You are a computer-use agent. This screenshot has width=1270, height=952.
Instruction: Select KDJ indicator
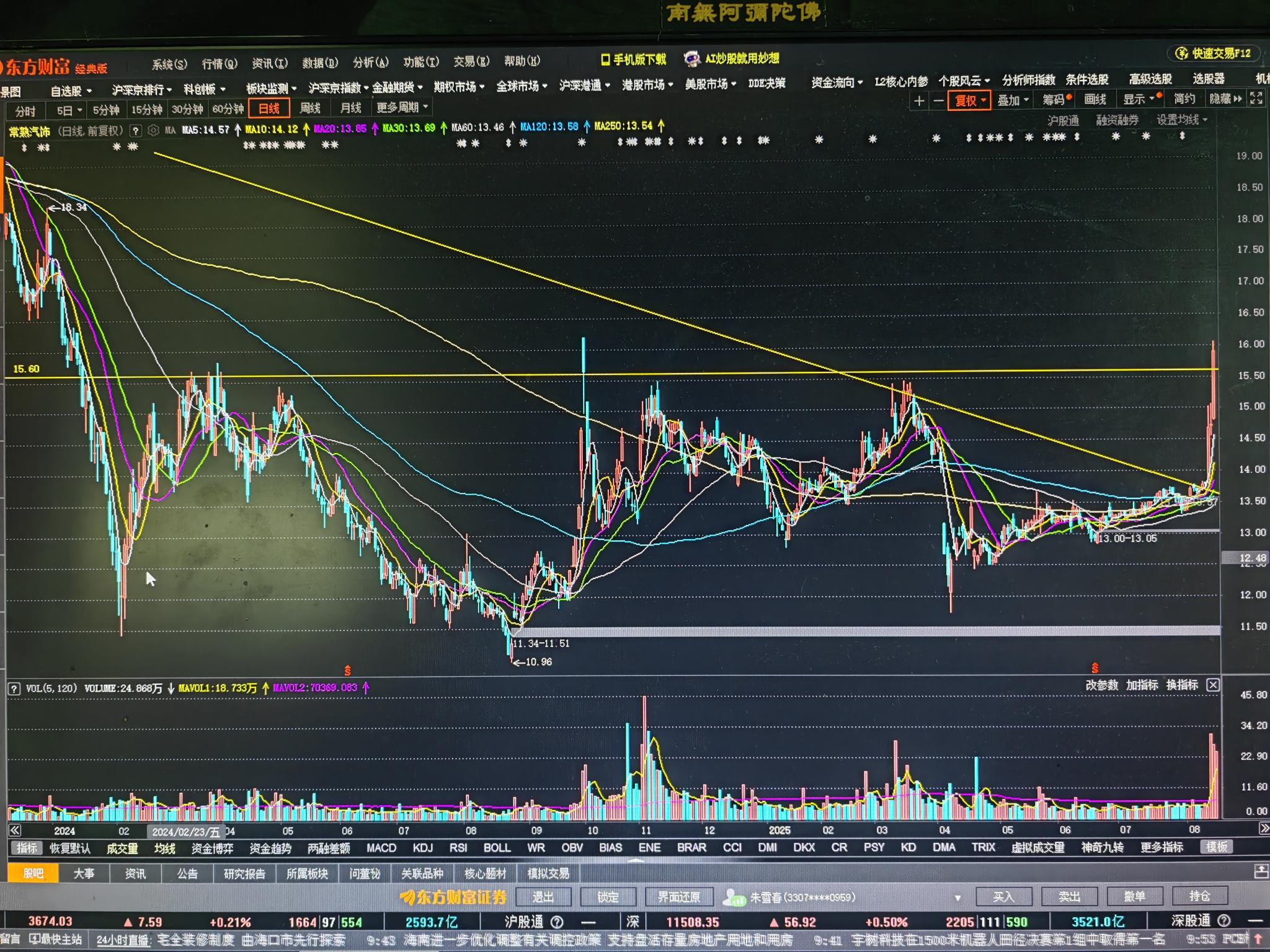click(423, 848)
